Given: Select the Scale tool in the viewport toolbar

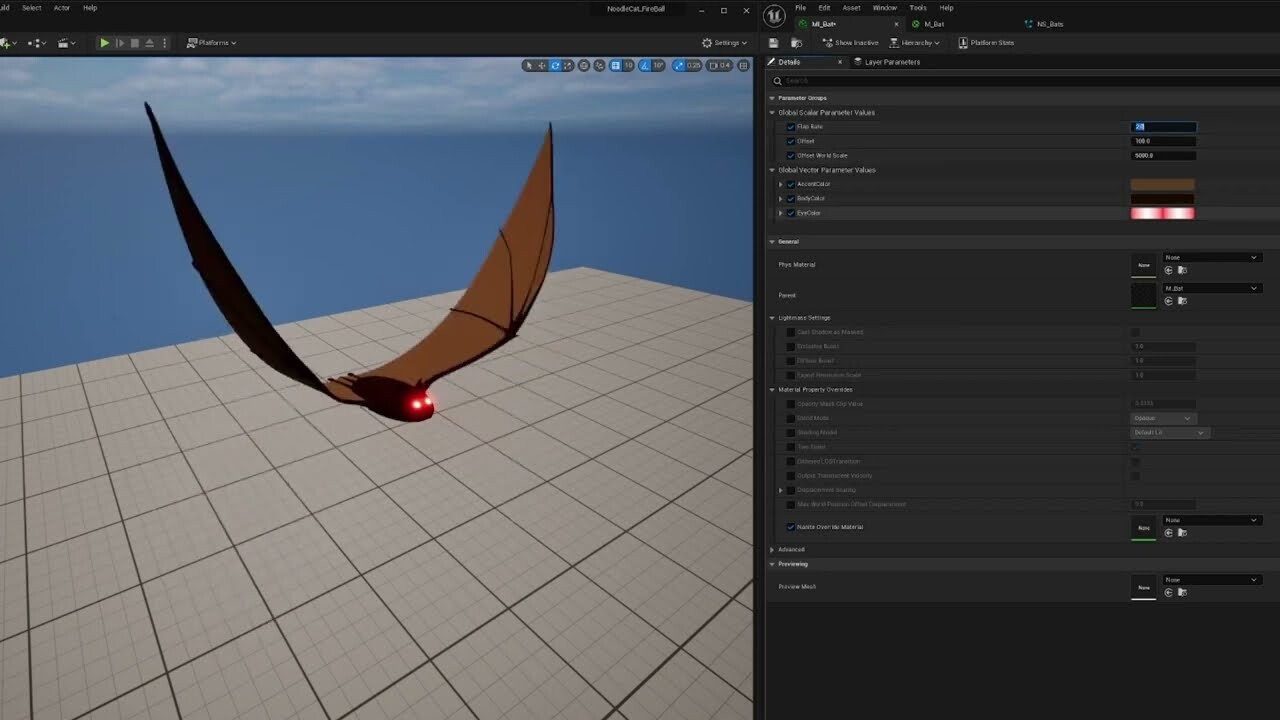Looking at the screenshot, I should tap(567, 65).
